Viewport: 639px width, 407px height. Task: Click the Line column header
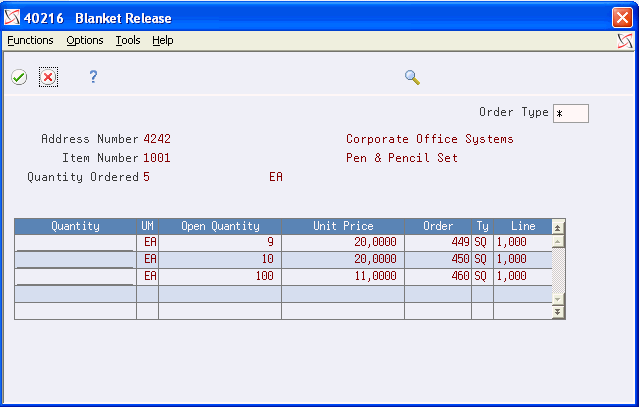523,226
